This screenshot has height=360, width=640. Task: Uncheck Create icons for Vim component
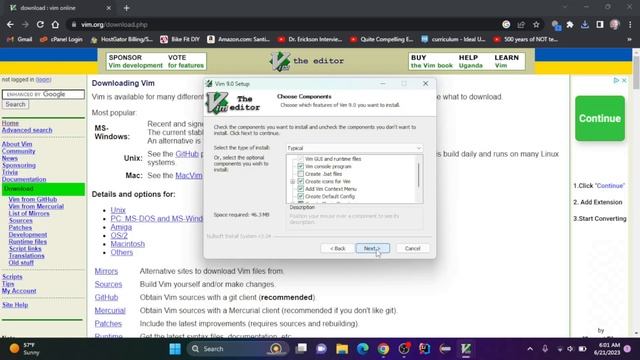pyautogui.click(x=300, y=181)
